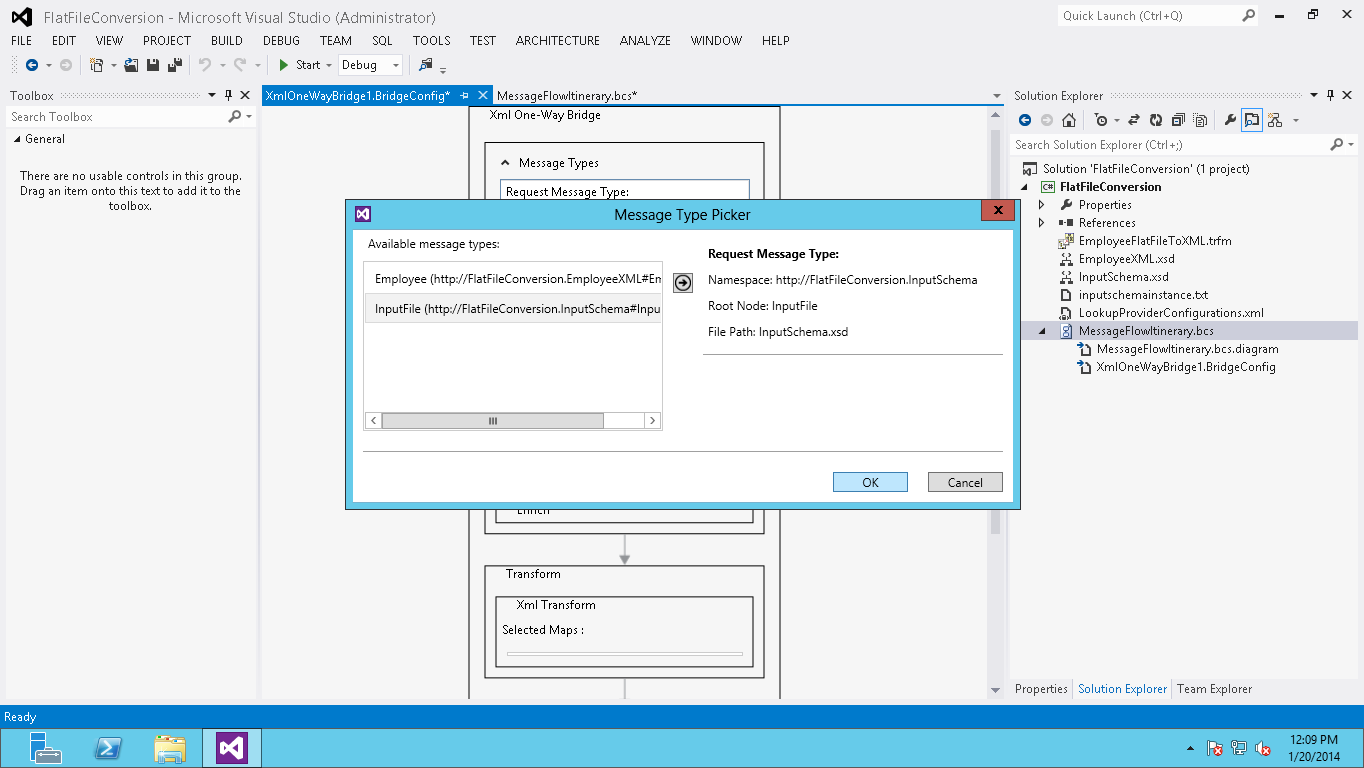
Task: Switch to the Properties tab at bottom
Action: point(1041,689)
